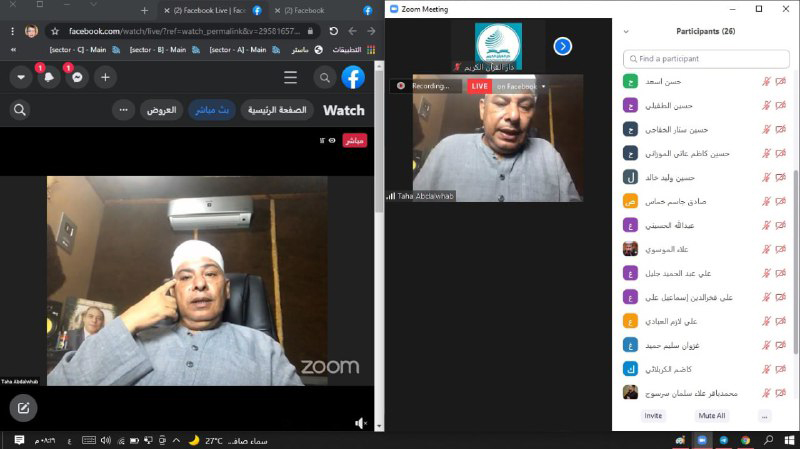View site security lock info
800x449 pixels.
[310, 31]
